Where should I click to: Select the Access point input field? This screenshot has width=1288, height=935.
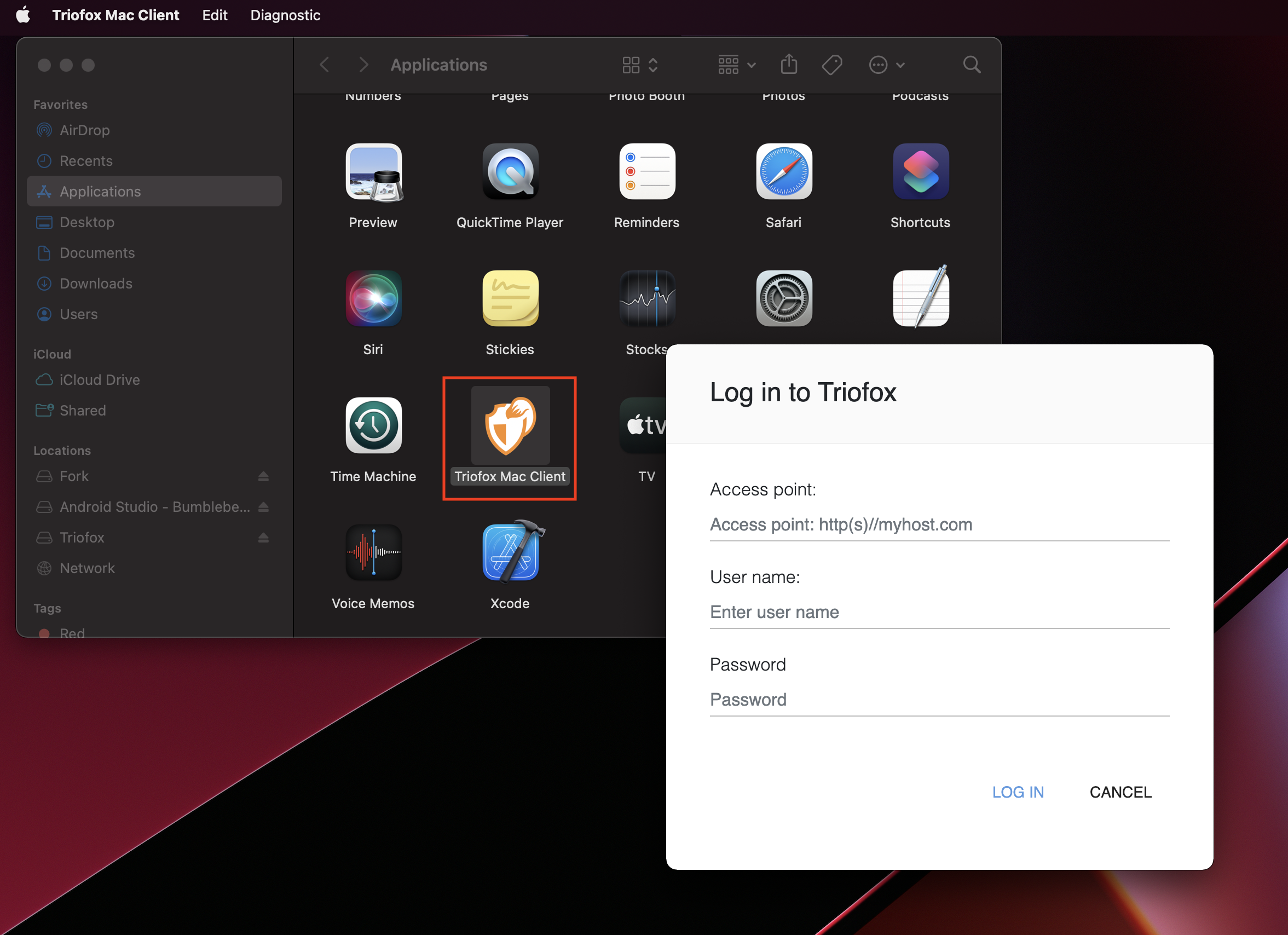[x=939, y=524]
